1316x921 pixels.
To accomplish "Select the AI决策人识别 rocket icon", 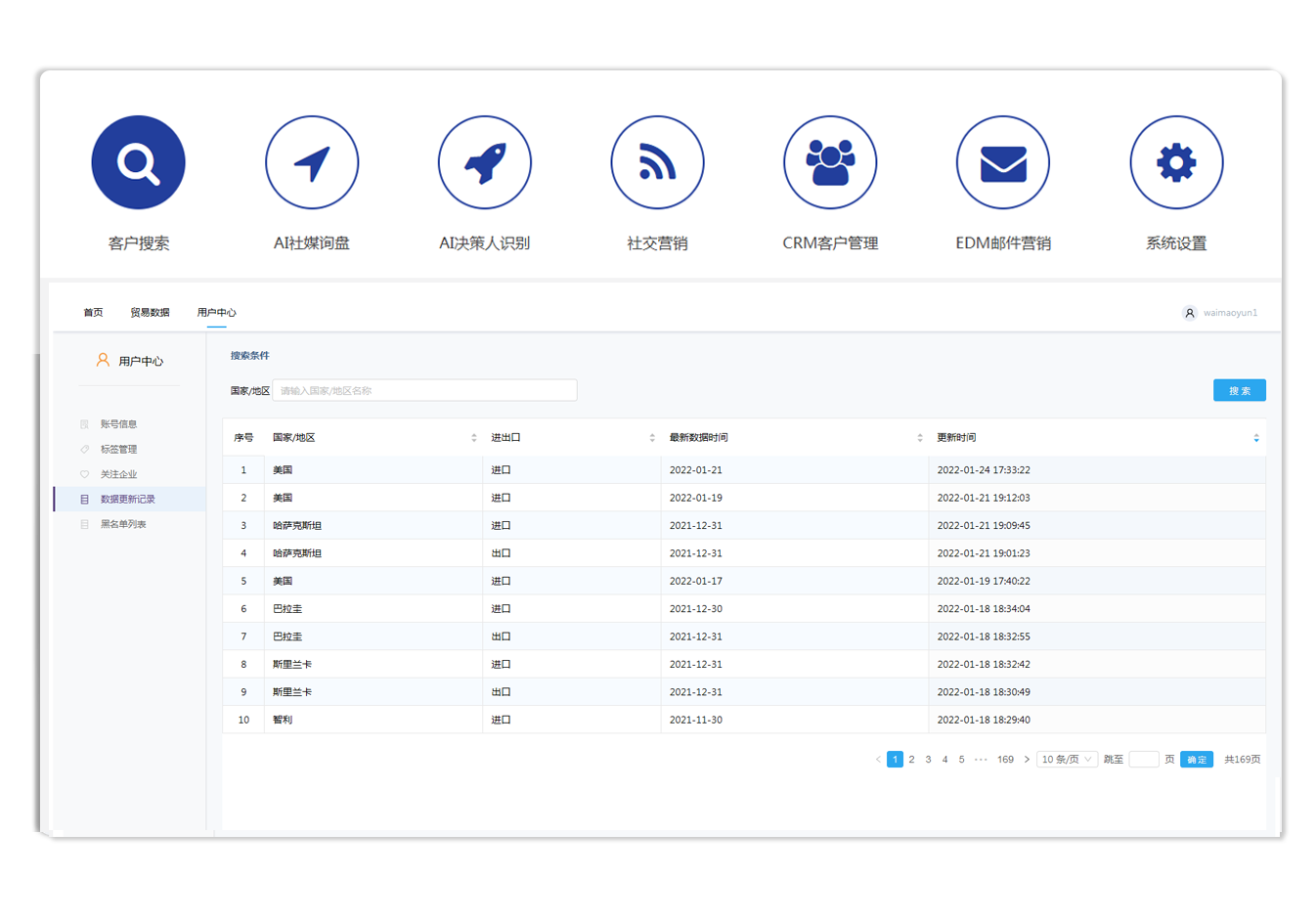I will click(x=485, y=162).
